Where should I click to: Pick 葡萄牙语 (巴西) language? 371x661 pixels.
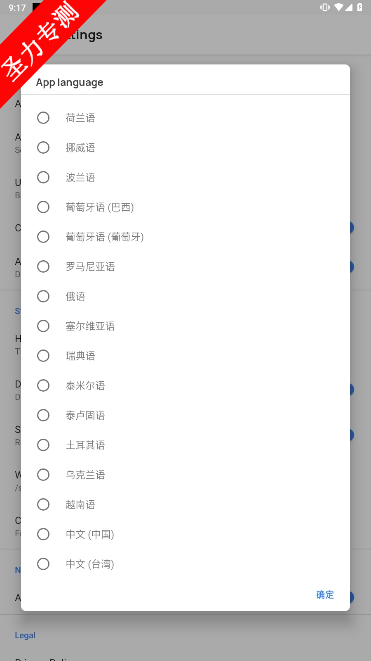coord(186,207)
